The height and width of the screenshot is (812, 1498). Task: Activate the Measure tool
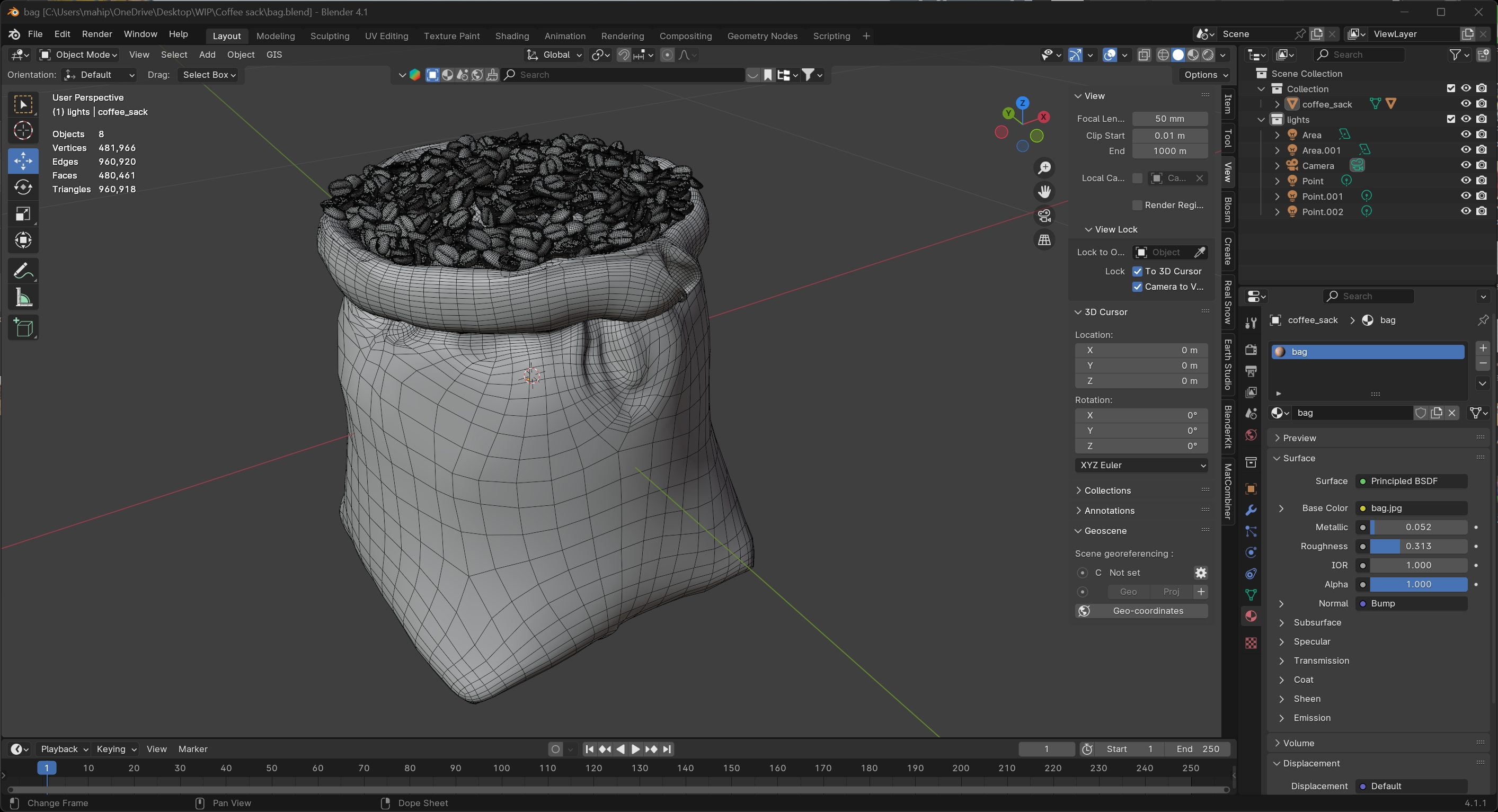point(23,298)
